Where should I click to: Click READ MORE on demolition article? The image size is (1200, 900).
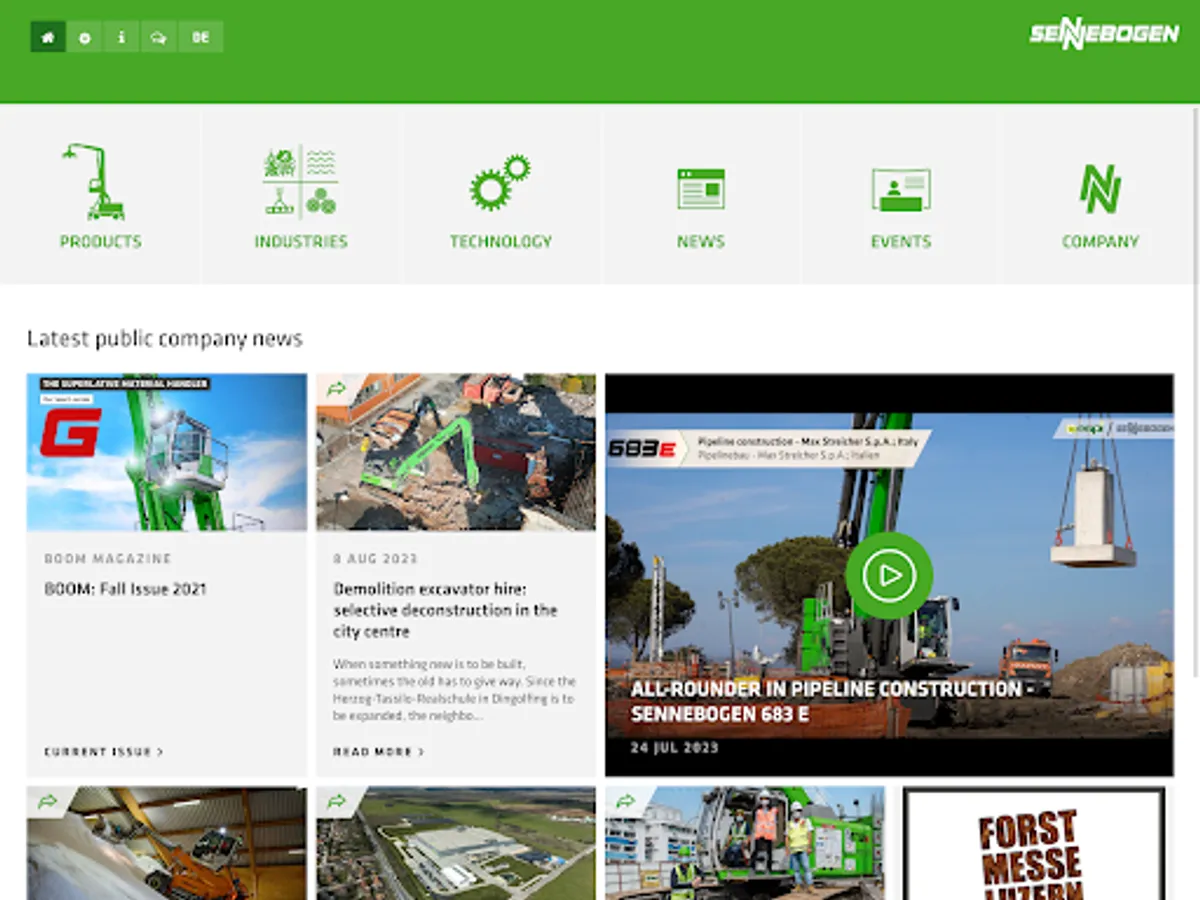379,751
